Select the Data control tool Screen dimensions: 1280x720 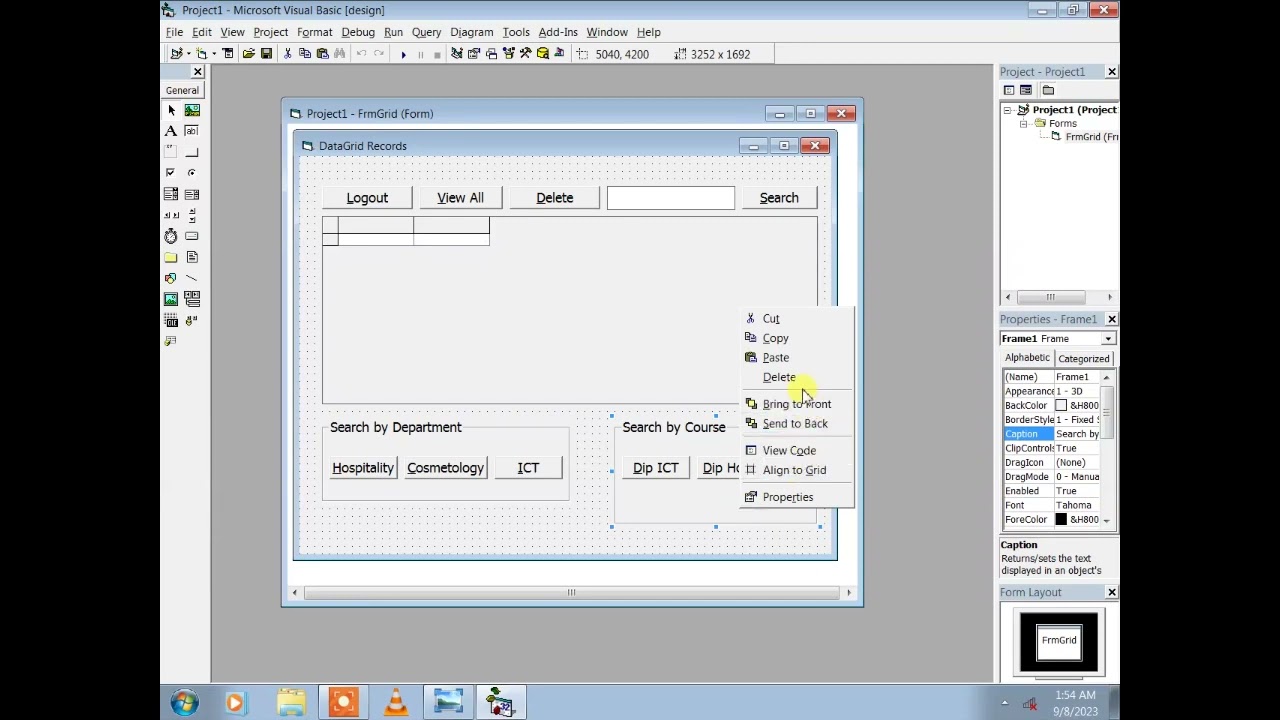[x=192, y=299]
